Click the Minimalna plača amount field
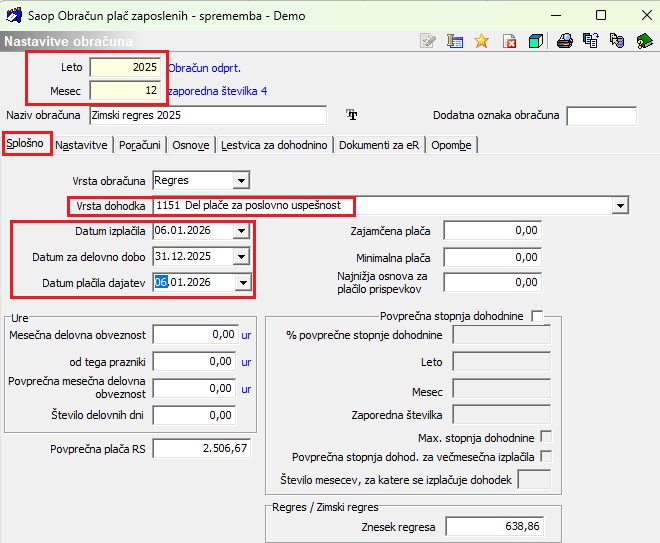 tap(492, 257)
